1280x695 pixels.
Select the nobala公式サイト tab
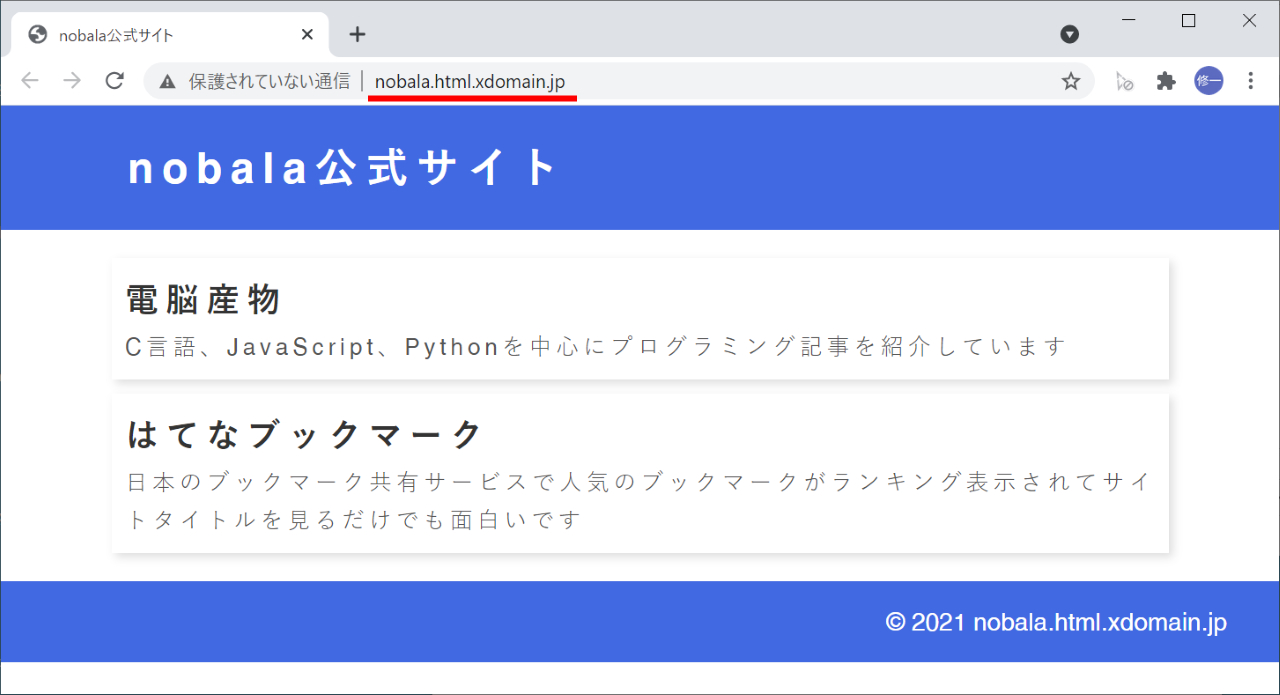pos(170,35)
